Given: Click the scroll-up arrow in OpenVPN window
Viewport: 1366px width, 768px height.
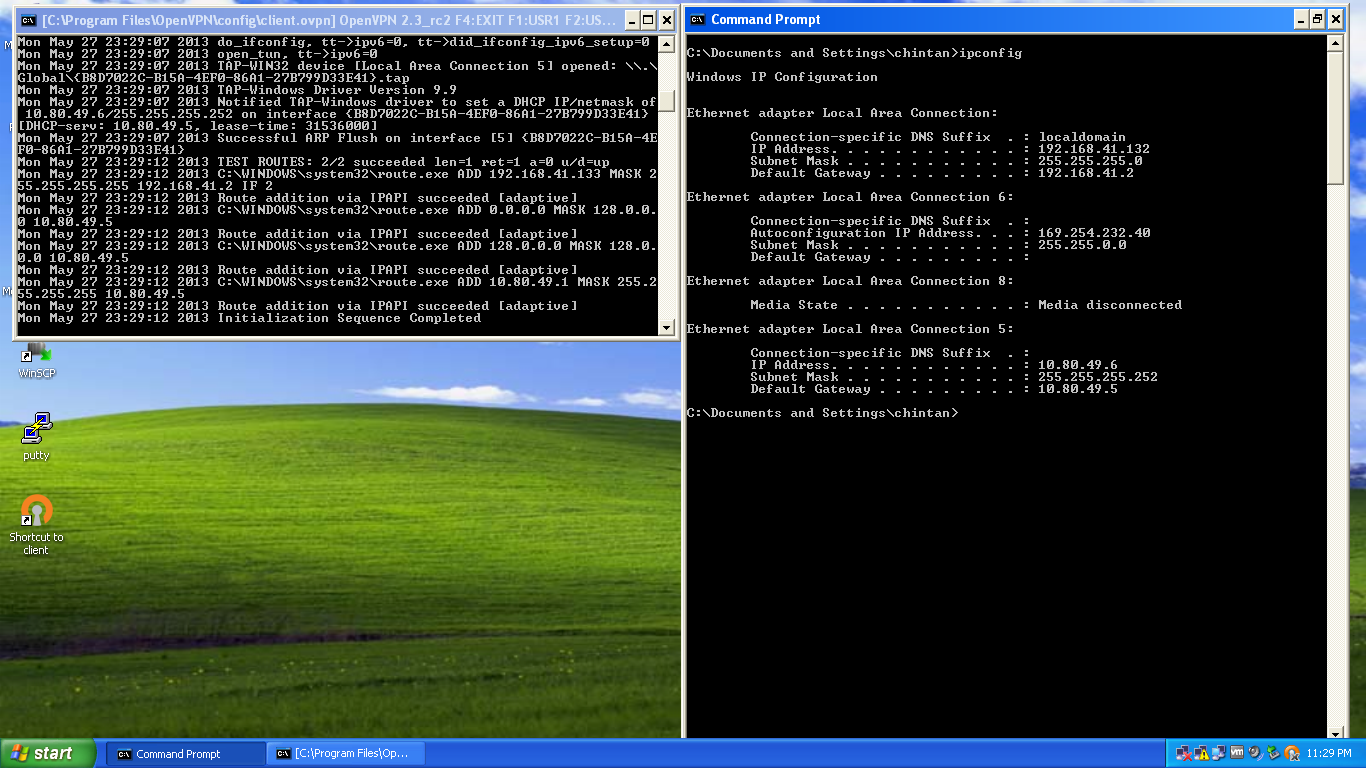Looking at the screenshot, I should [x=666, y=44].
